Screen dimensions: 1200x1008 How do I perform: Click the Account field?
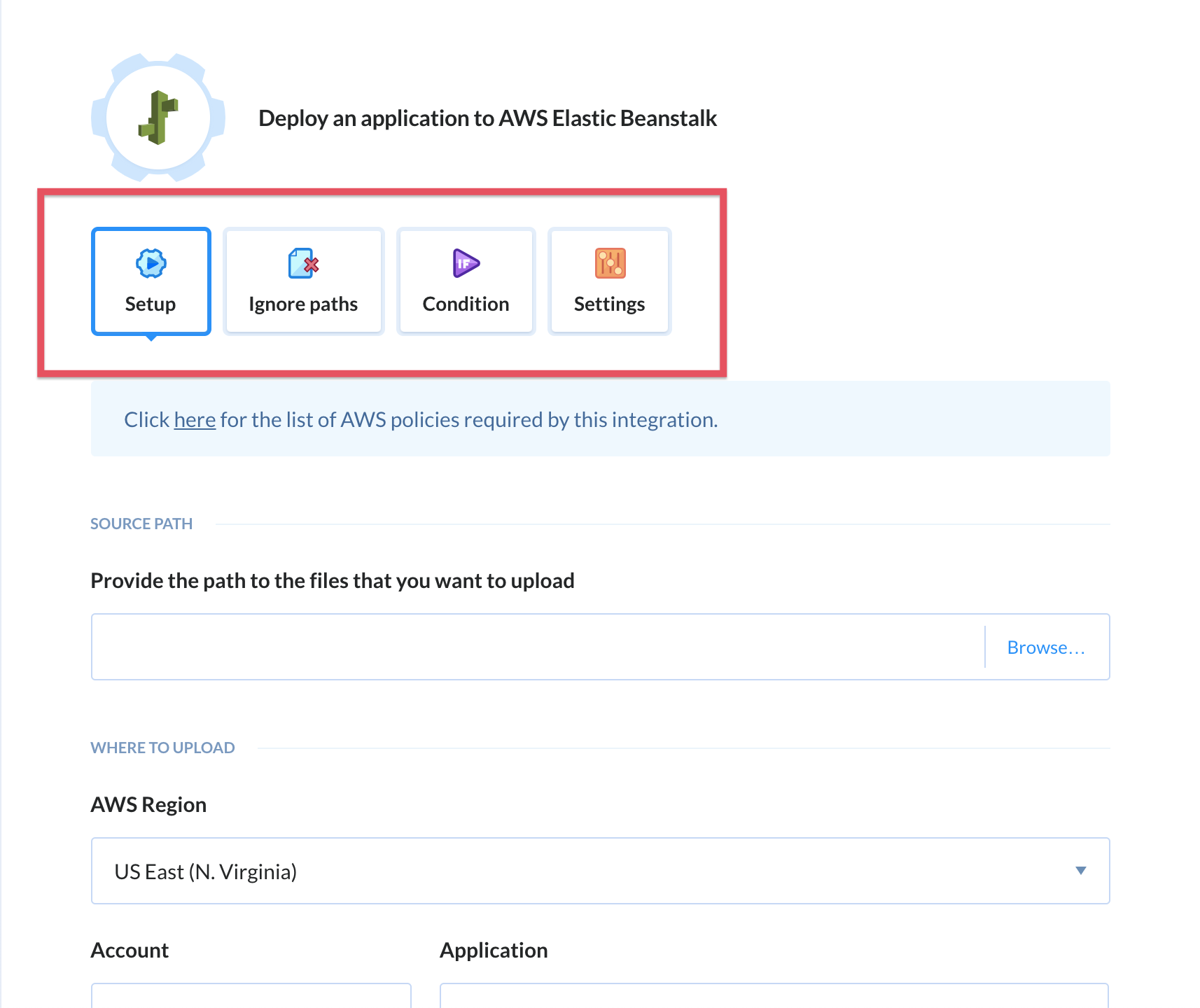[251, 995]
